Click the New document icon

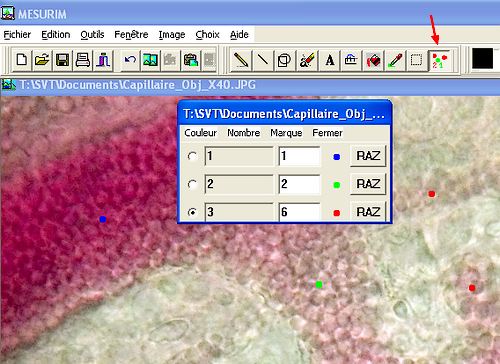[22, 60]
